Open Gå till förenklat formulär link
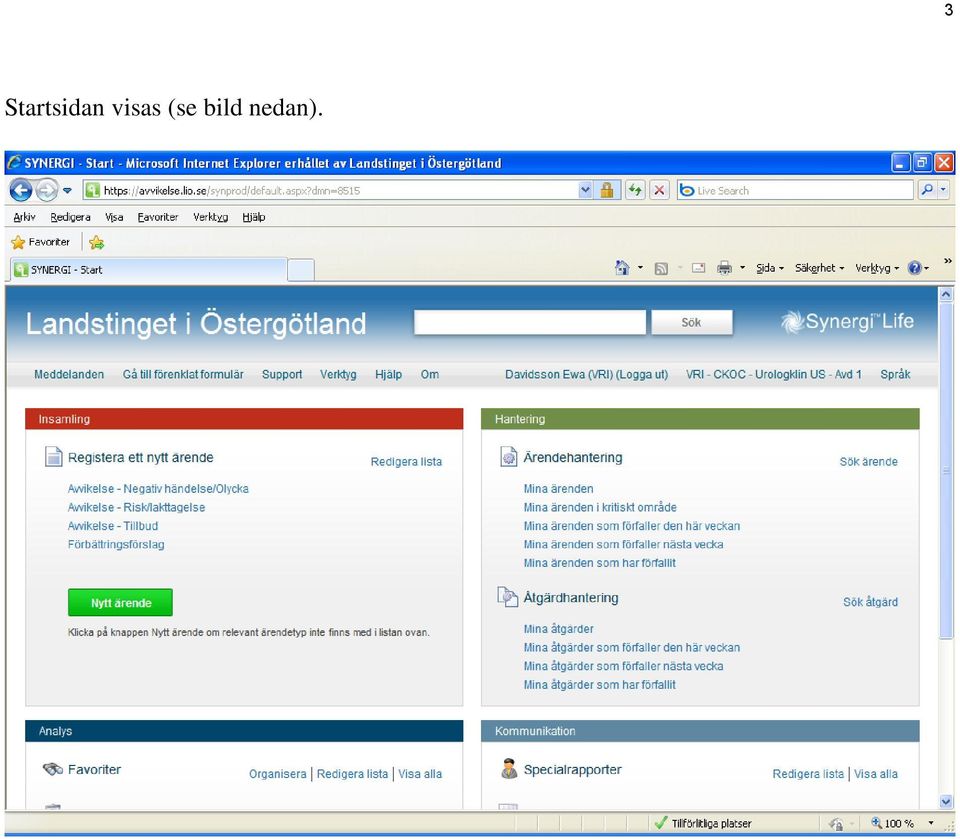Screen dimensions: 960x839 click(x=183, y=374)
